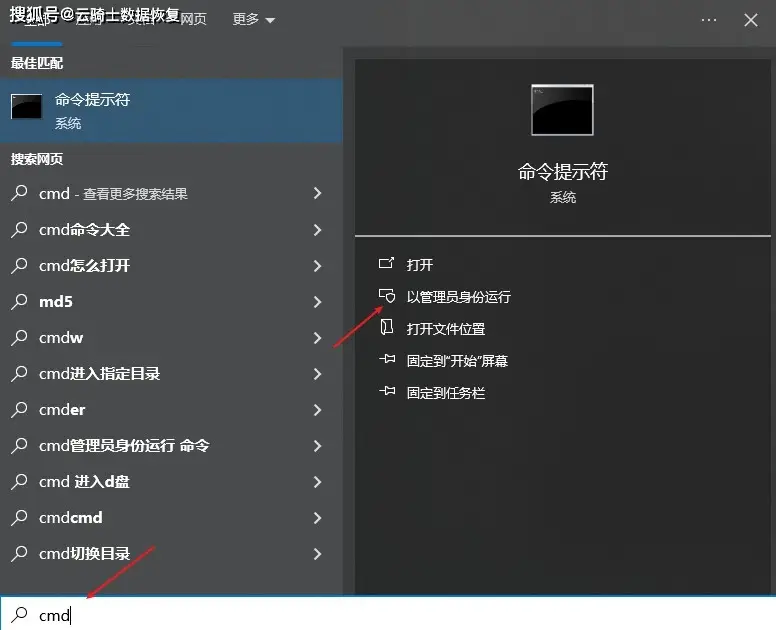Click the open icon beside 打开
This screenshot has height=630, width=776.
(387, 263)
